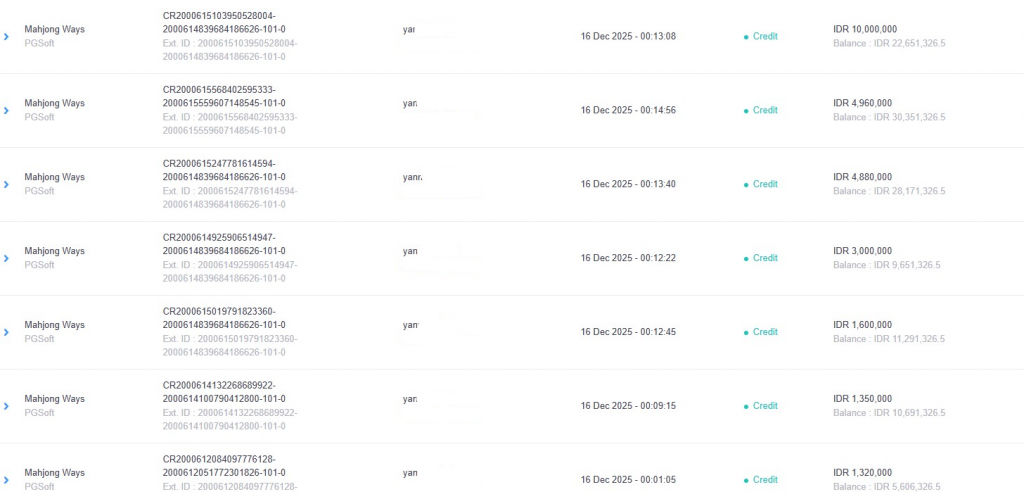The width and height of the screenshot is (1024, 492).
Task: Click the date 16 Dec 2025 - 00:14:56
Action: pos(628,110)
